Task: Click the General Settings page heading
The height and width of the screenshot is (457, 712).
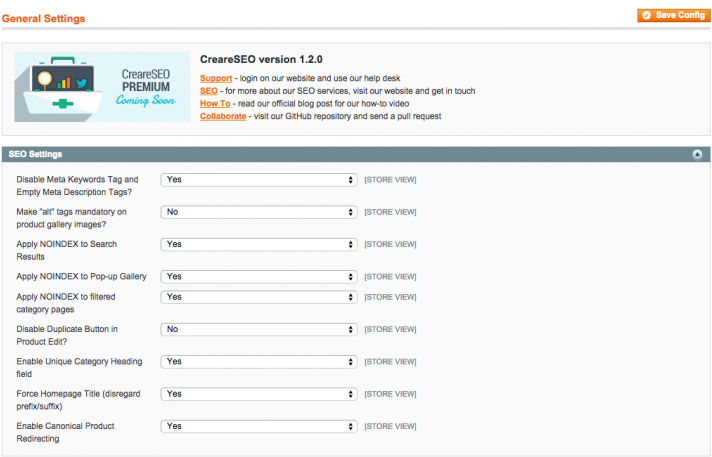Action: 43,18
